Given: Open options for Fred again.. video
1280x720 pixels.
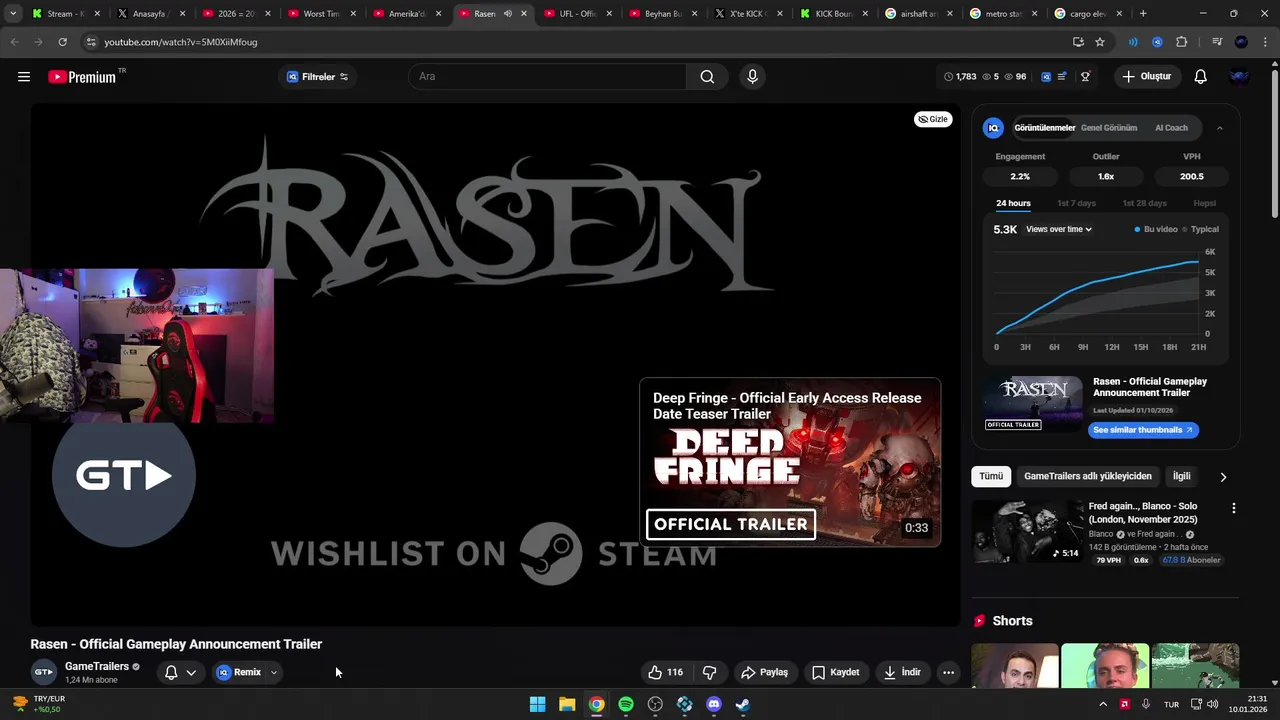Looking at the screenshot, I should [1233, 508].
